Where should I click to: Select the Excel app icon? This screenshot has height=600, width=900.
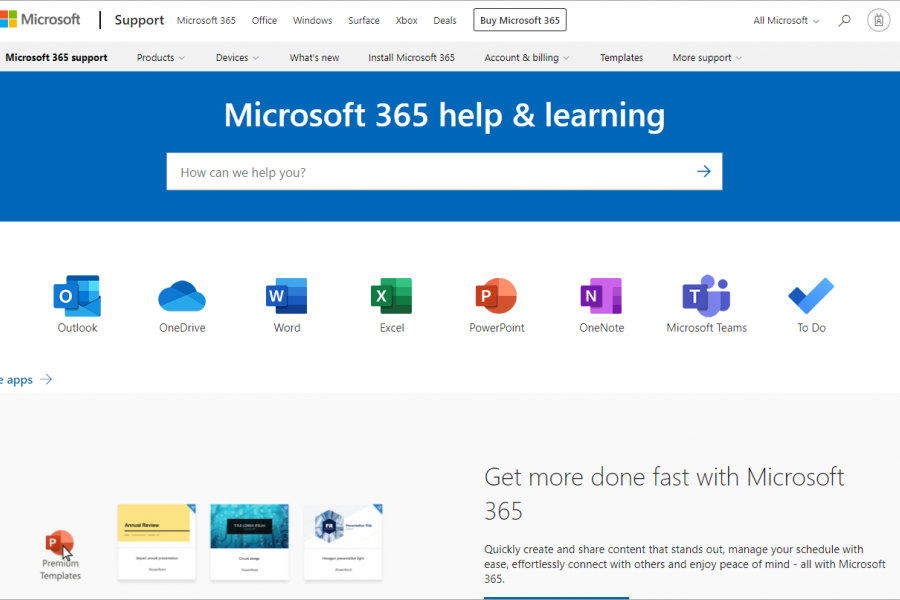click(392, 296)
